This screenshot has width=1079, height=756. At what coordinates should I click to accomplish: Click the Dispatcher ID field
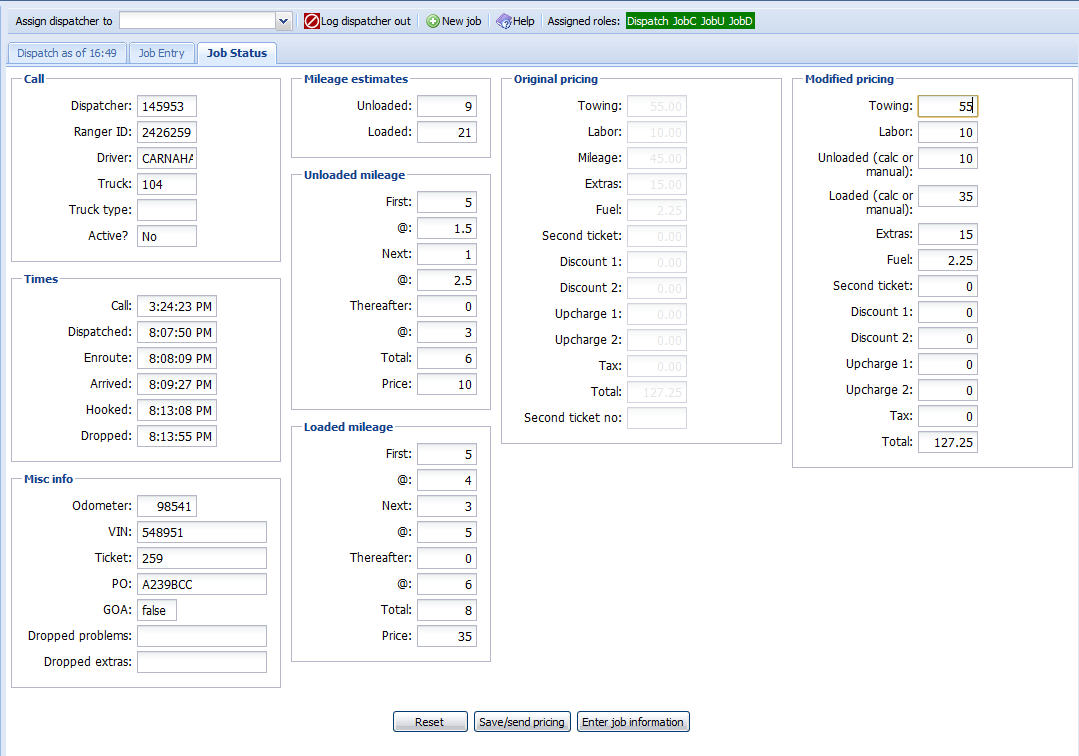click(167, 106)
